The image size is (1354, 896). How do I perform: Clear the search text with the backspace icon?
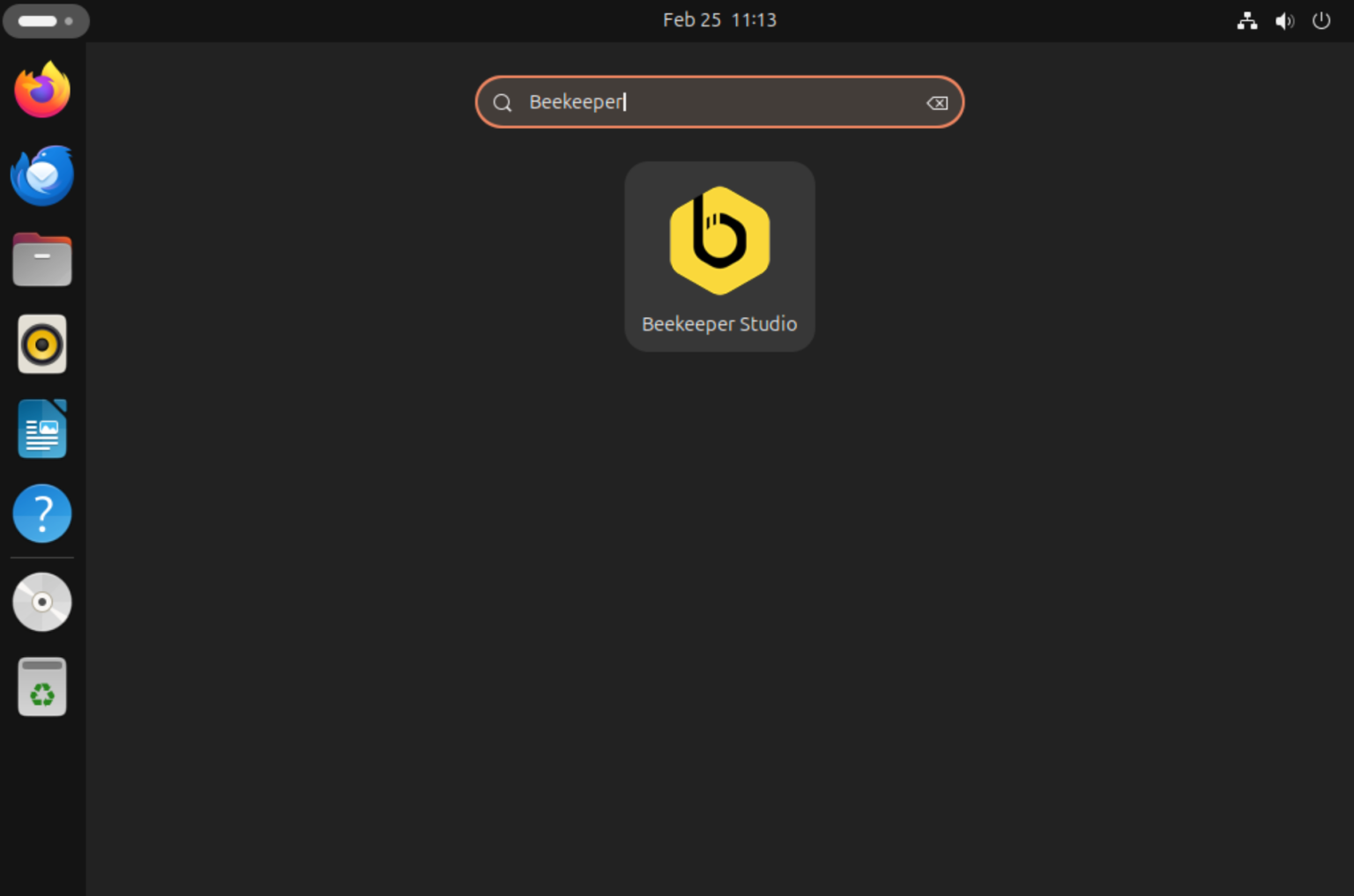click(x=937, y=102)
